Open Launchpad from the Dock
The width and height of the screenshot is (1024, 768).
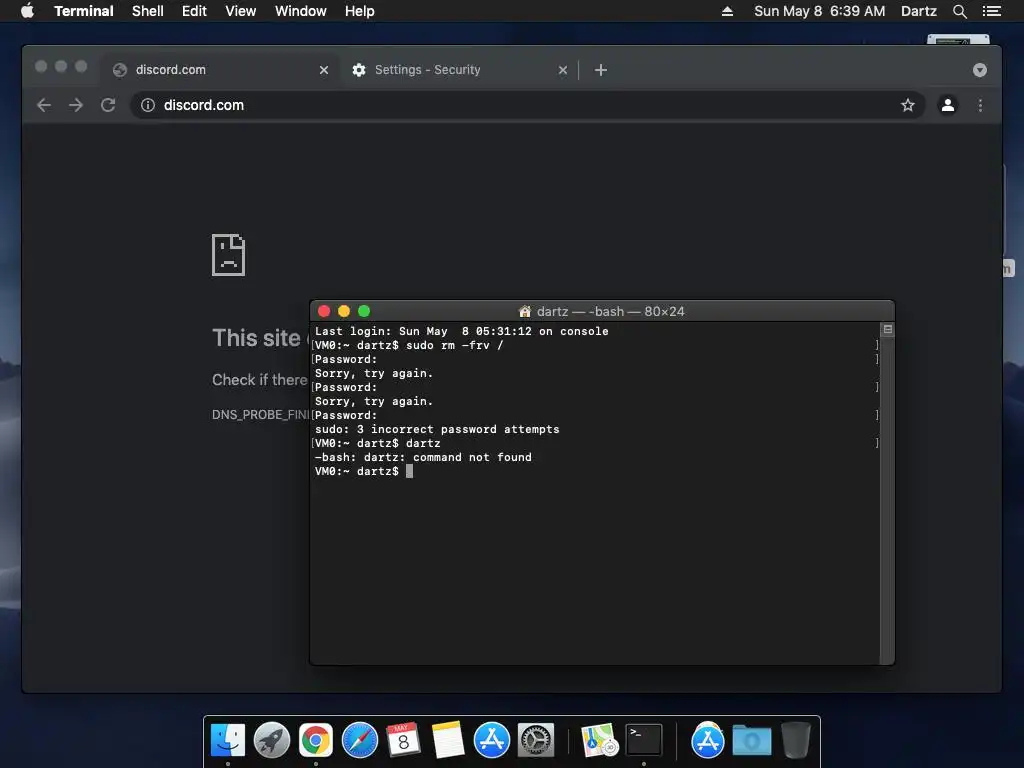(x=272, y=741)
